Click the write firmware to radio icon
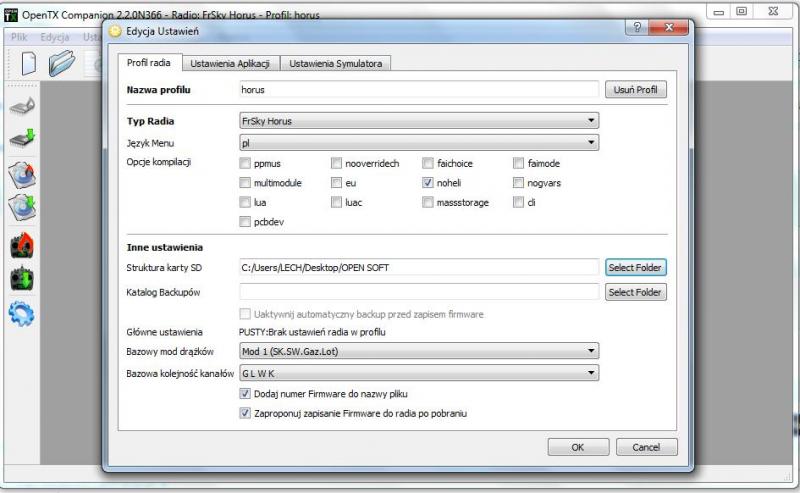 click(23, 106)
